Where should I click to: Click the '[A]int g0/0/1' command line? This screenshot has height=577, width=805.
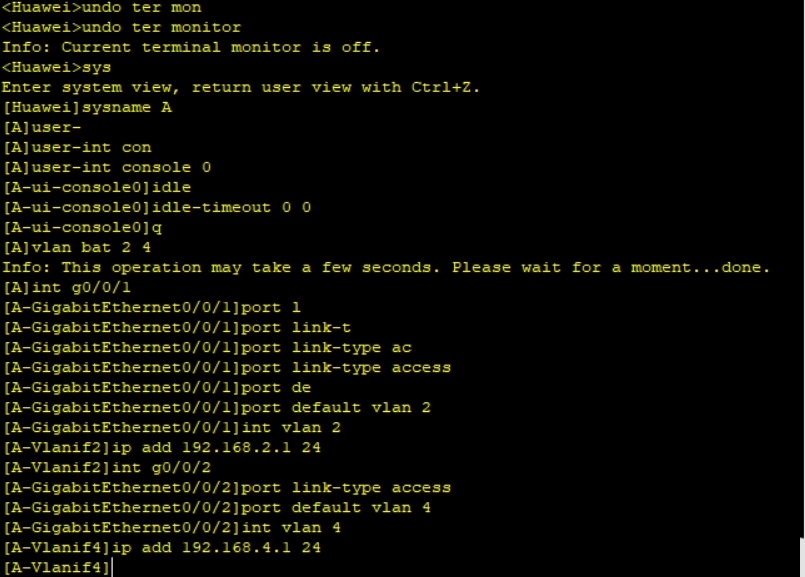(62, 287)
